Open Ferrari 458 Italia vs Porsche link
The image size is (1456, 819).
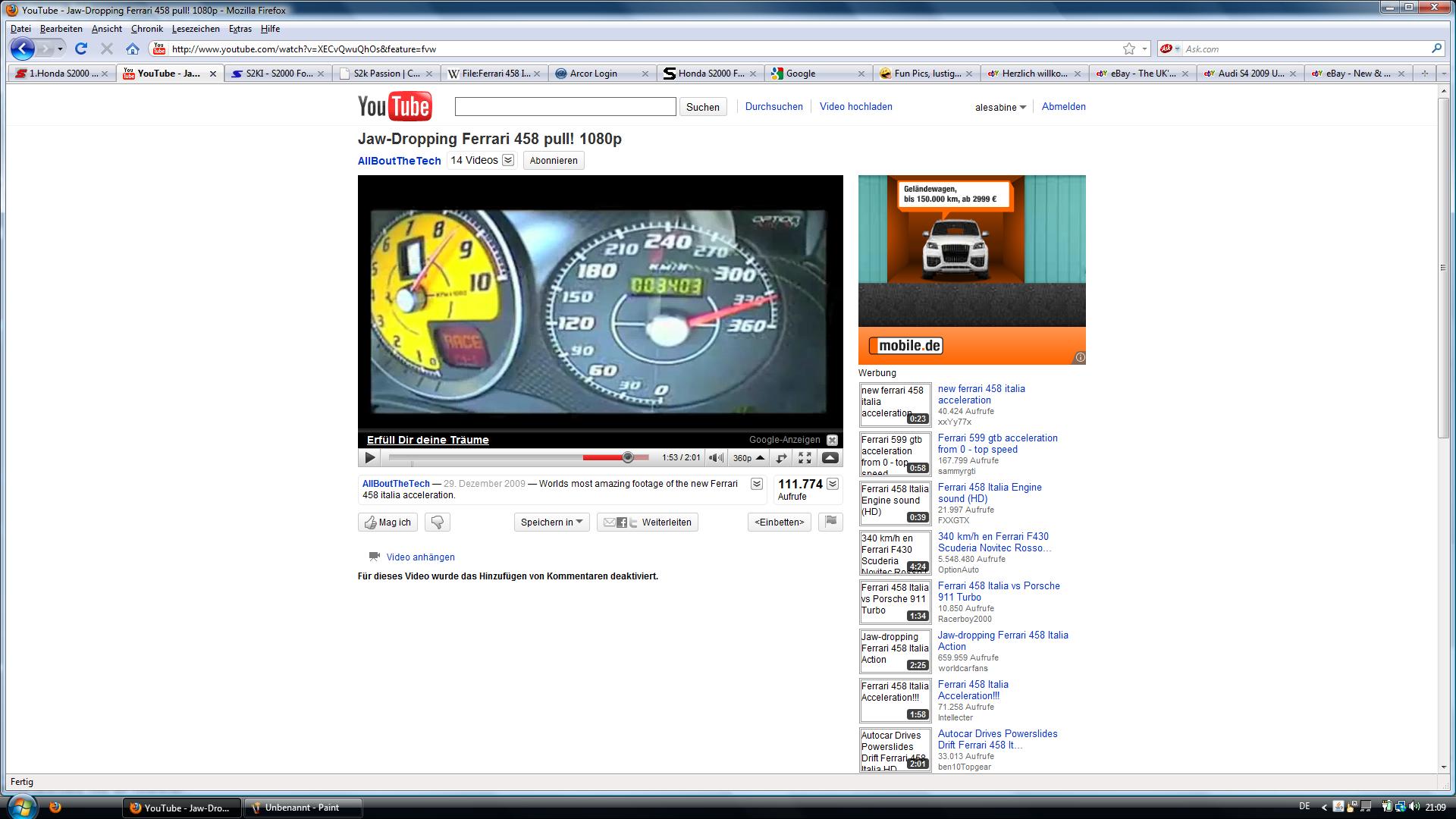(x=998, y=591)
